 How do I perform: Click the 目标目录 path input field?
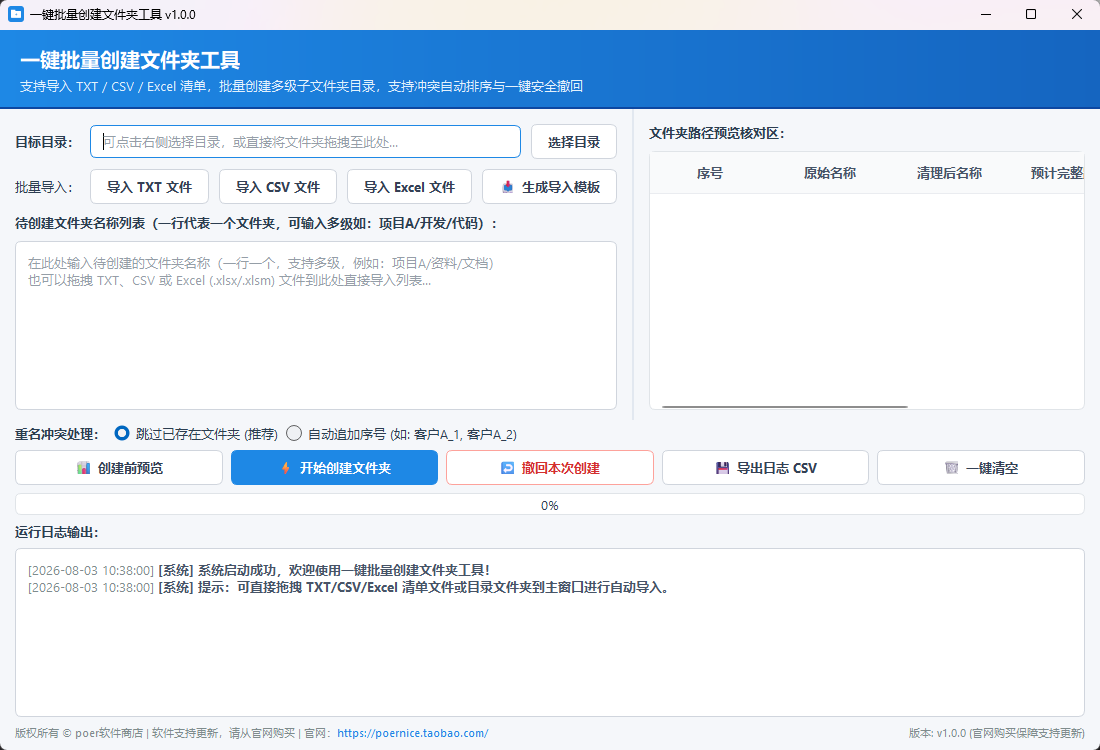click(305, 142)
